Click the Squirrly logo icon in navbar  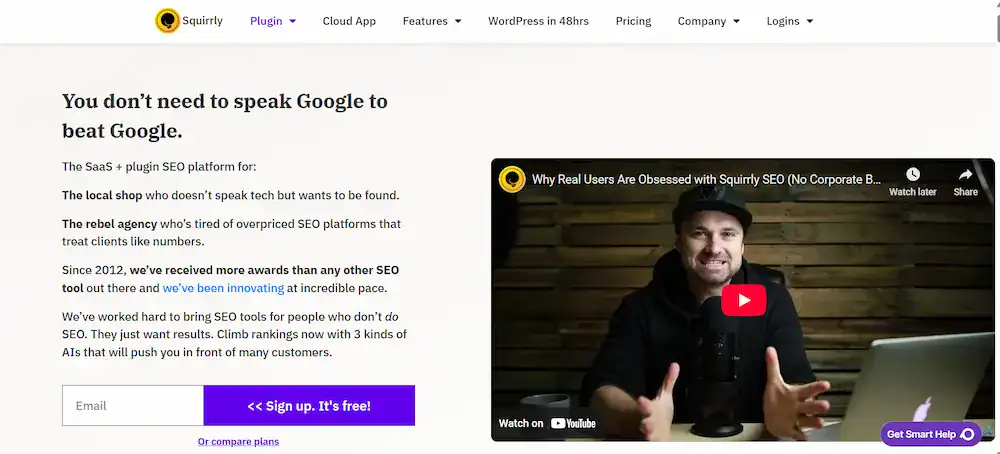[x=167, y=21]
